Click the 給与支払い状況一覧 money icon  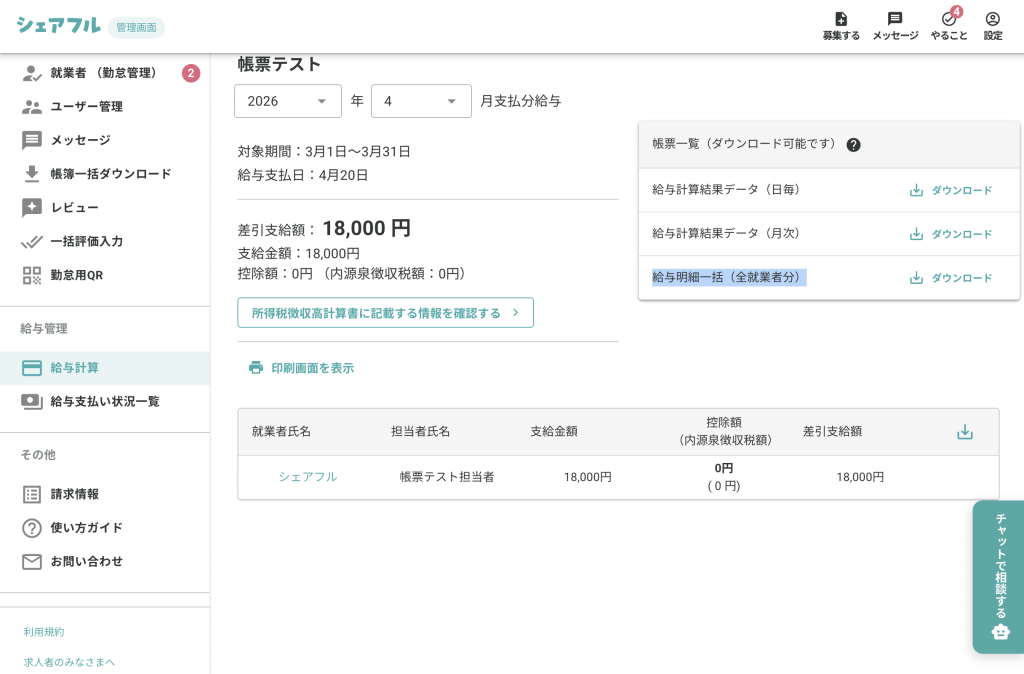31,402
